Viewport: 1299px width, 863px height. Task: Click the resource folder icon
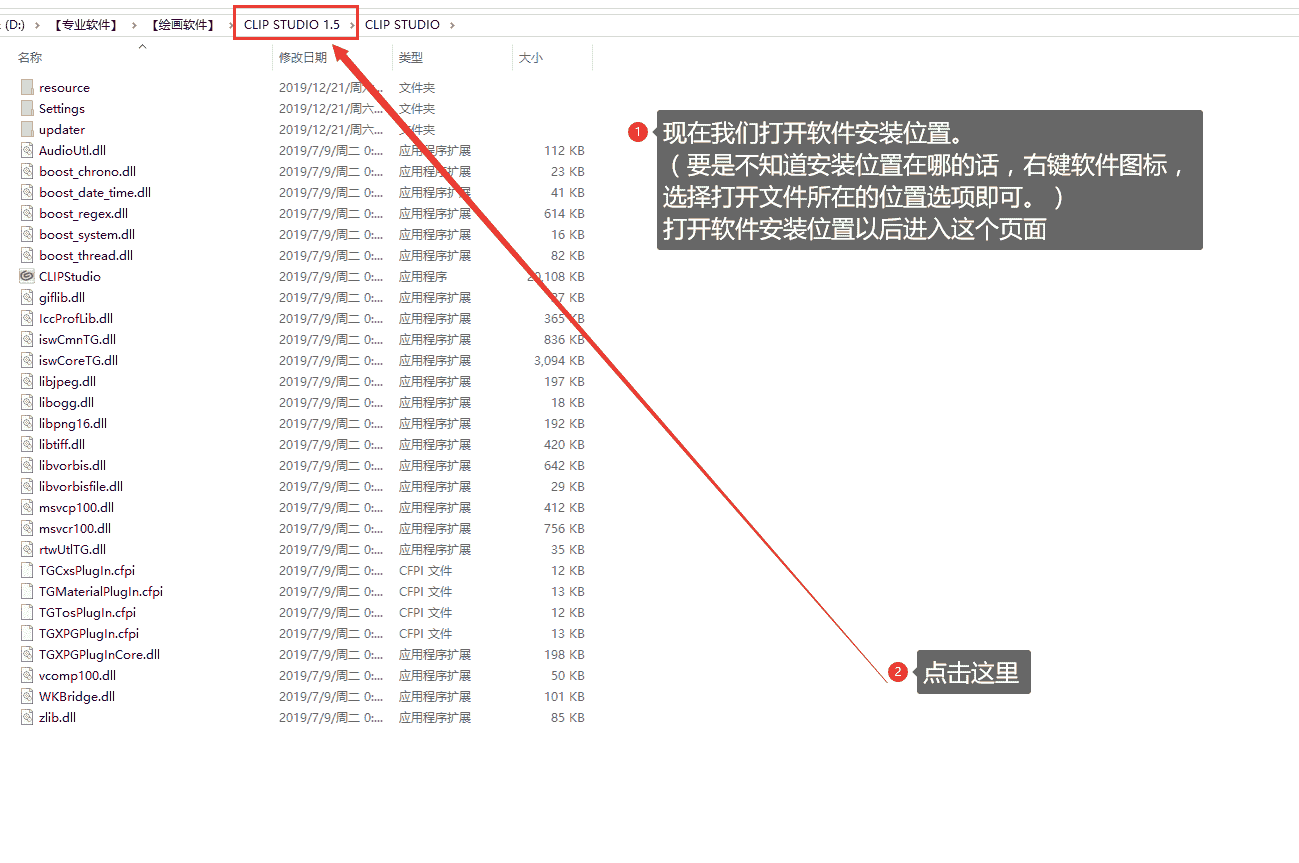(27, 87)
